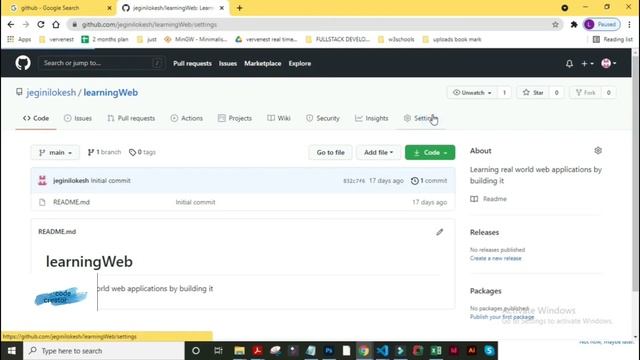Open the w3schools bookmark folder

pos(396,39)
